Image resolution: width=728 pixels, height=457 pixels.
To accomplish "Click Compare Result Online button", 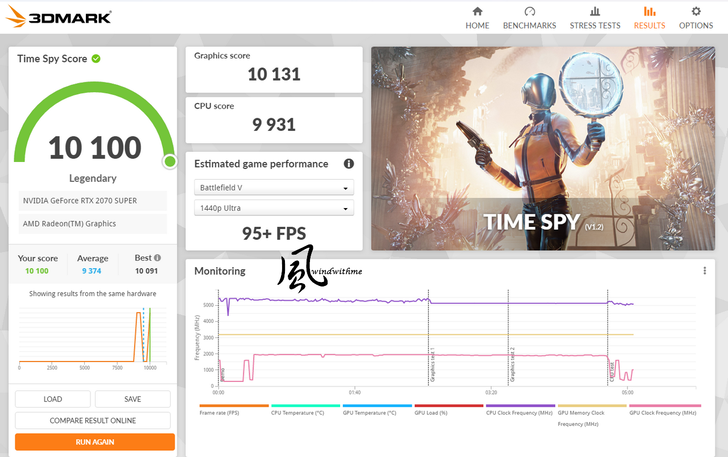I will 93,420.
